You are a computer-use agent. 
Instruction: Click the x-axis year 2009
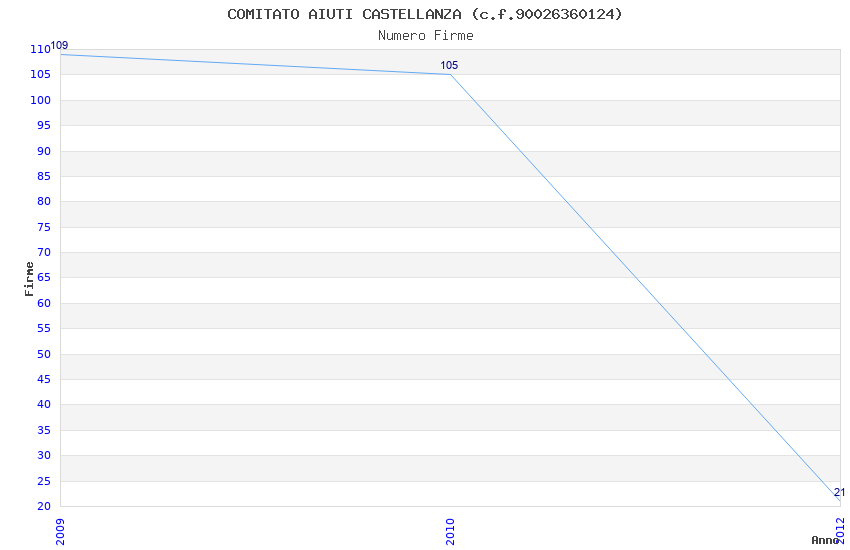60,532
